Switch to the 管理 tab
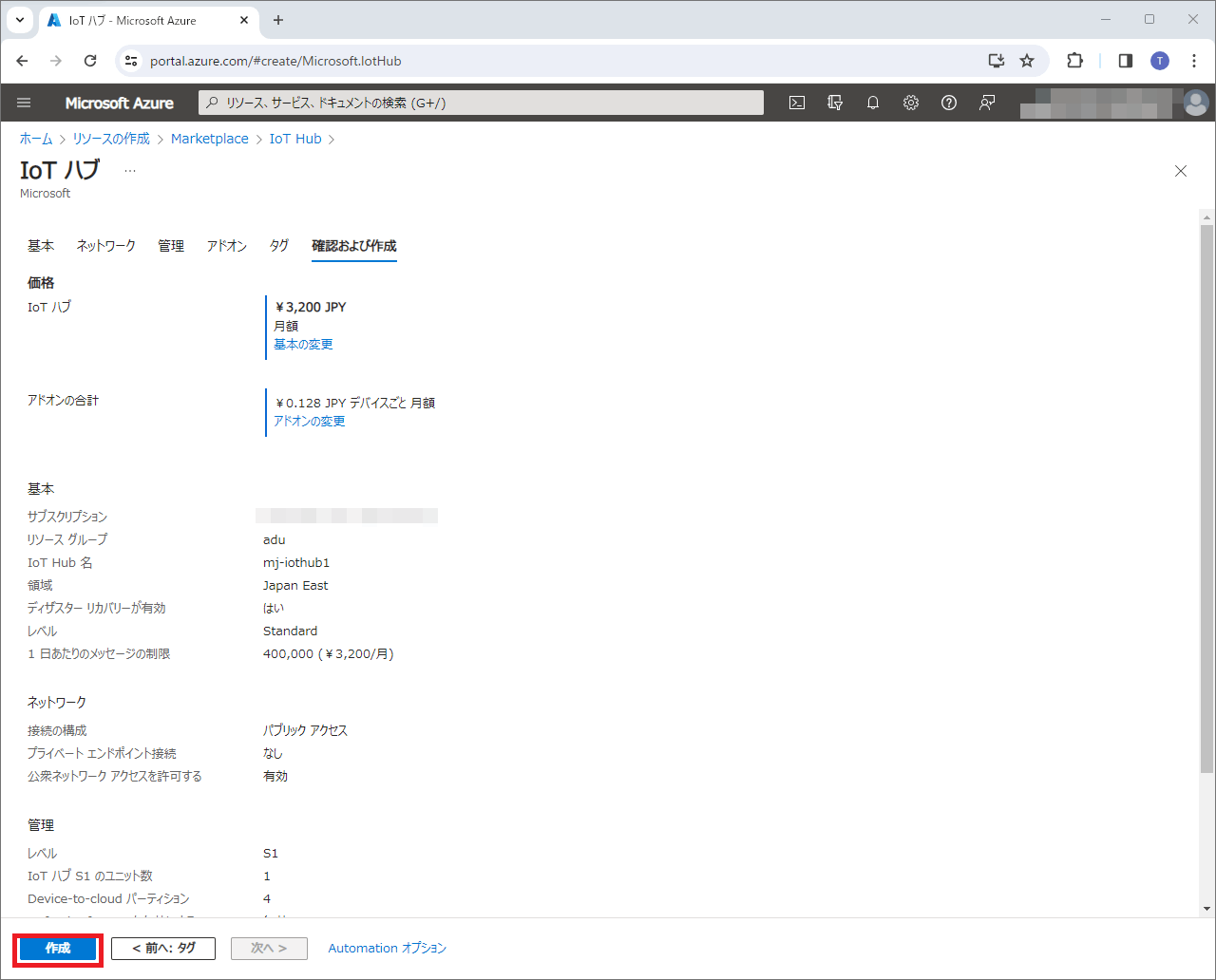This screenshot has height=980, width=1216. [x=171, y=246]
